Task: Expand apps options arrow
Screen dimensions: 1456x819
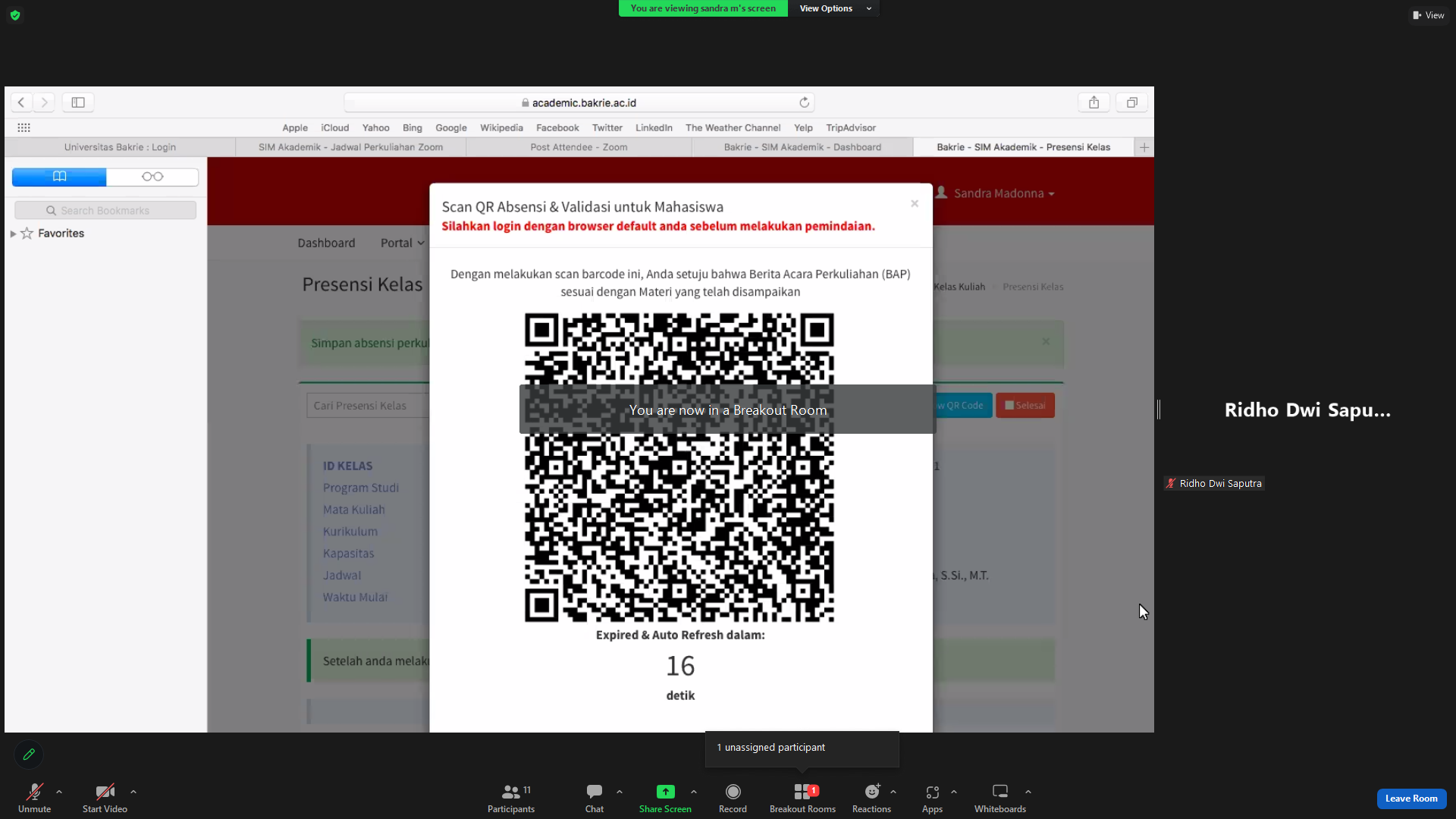Action: click(x=954, y=792)
